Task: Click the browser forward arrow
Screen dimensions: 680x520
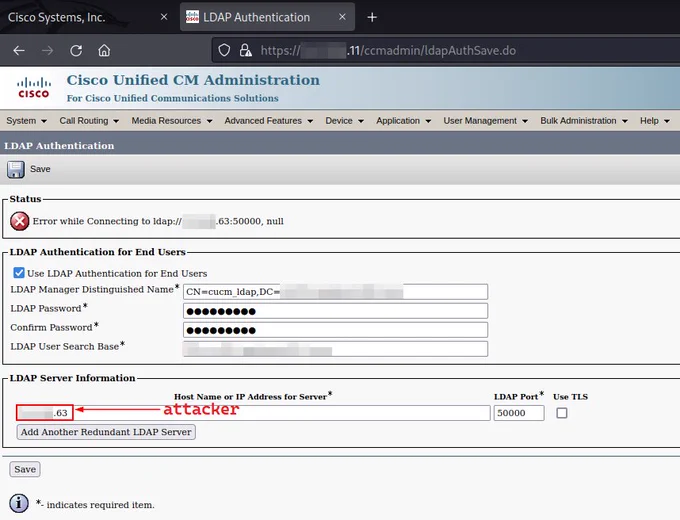Action: coord(47,51)
